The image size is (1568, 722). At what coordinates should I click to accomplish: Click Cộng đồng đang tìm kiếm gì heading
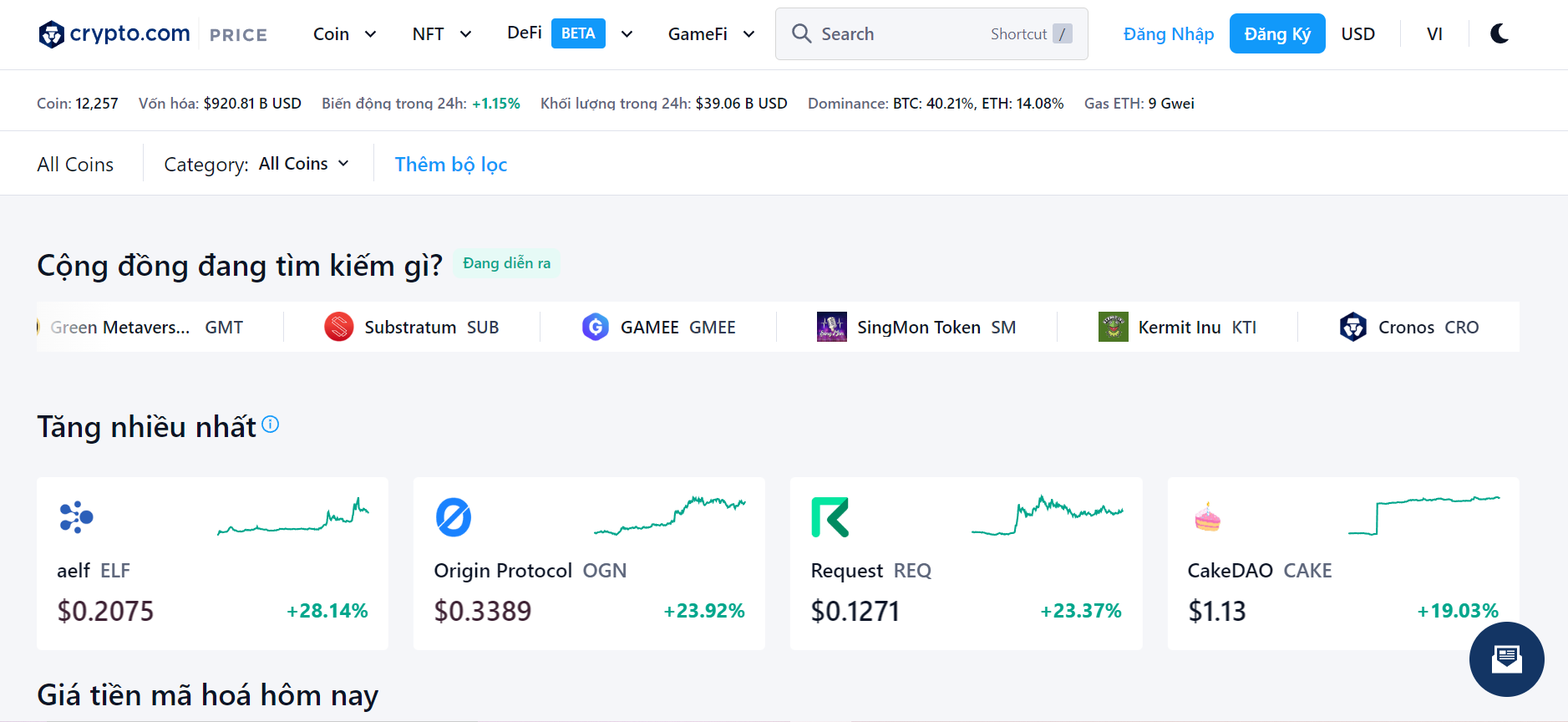click(240, 266)
